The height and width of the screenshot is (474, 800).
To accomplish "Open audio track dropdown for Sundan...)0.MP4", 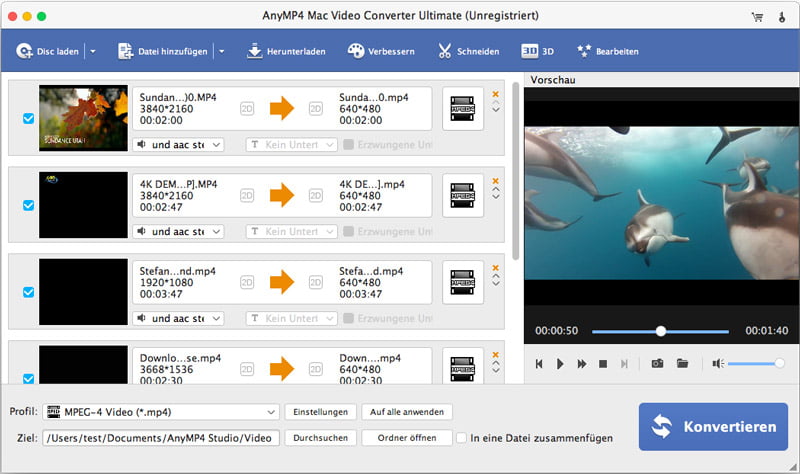I will coord(179,145).
